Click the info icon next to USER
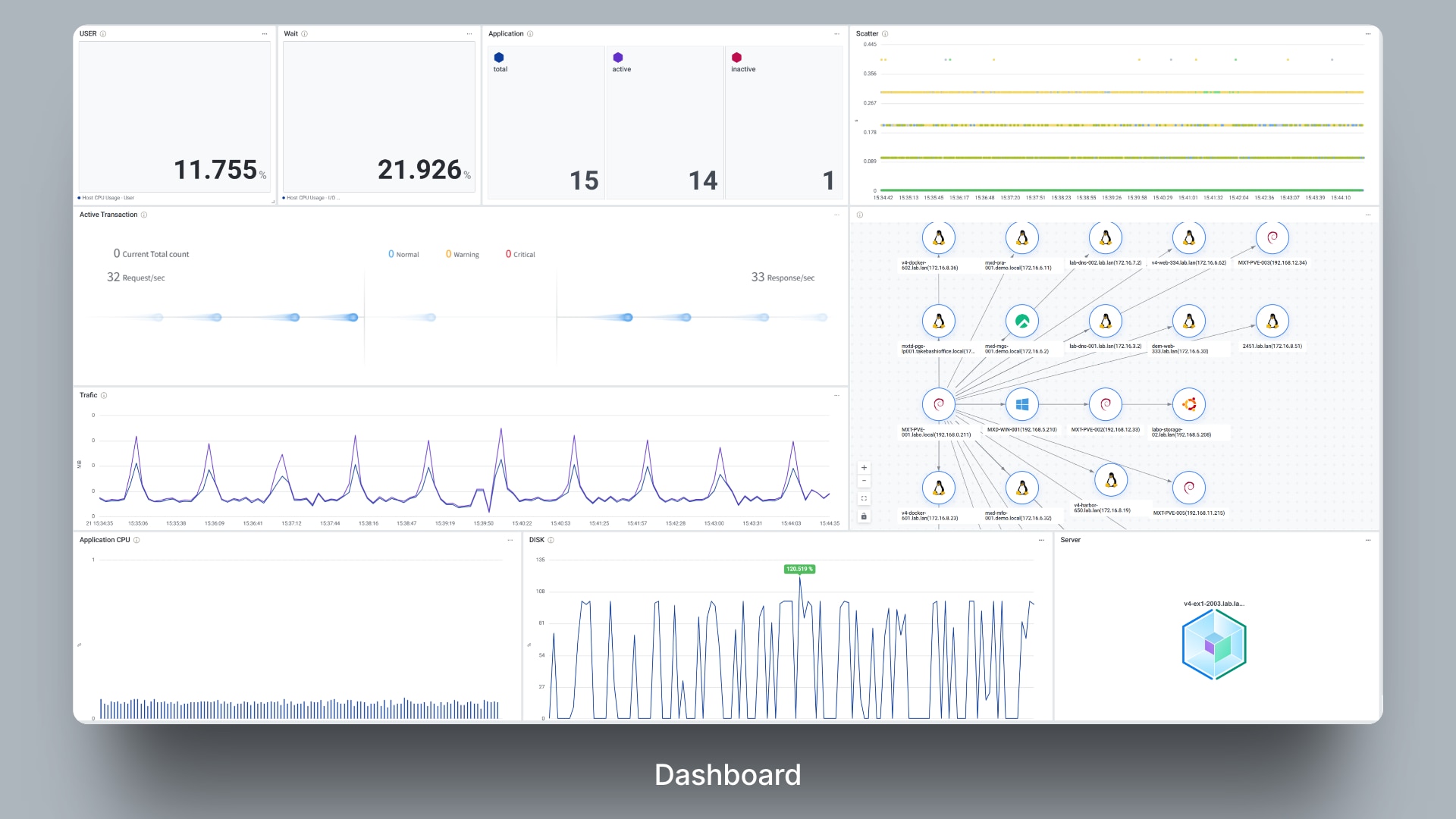 click(103, 34)
